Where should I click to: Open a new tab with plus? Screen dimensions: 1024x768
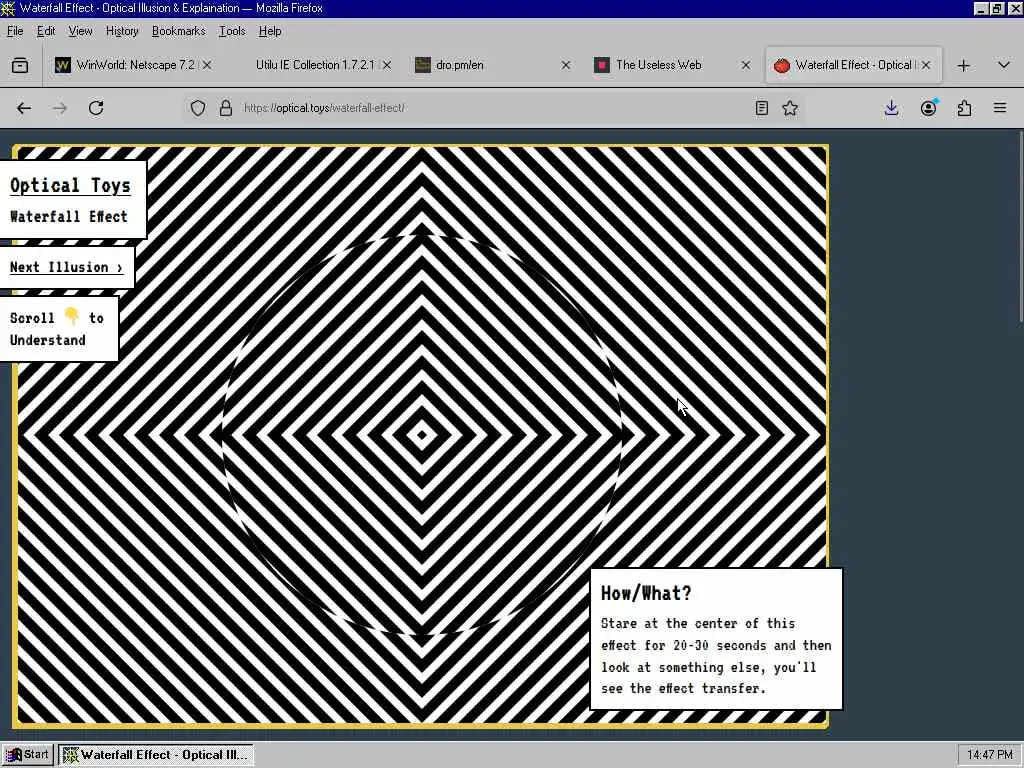tap(963, 65)
